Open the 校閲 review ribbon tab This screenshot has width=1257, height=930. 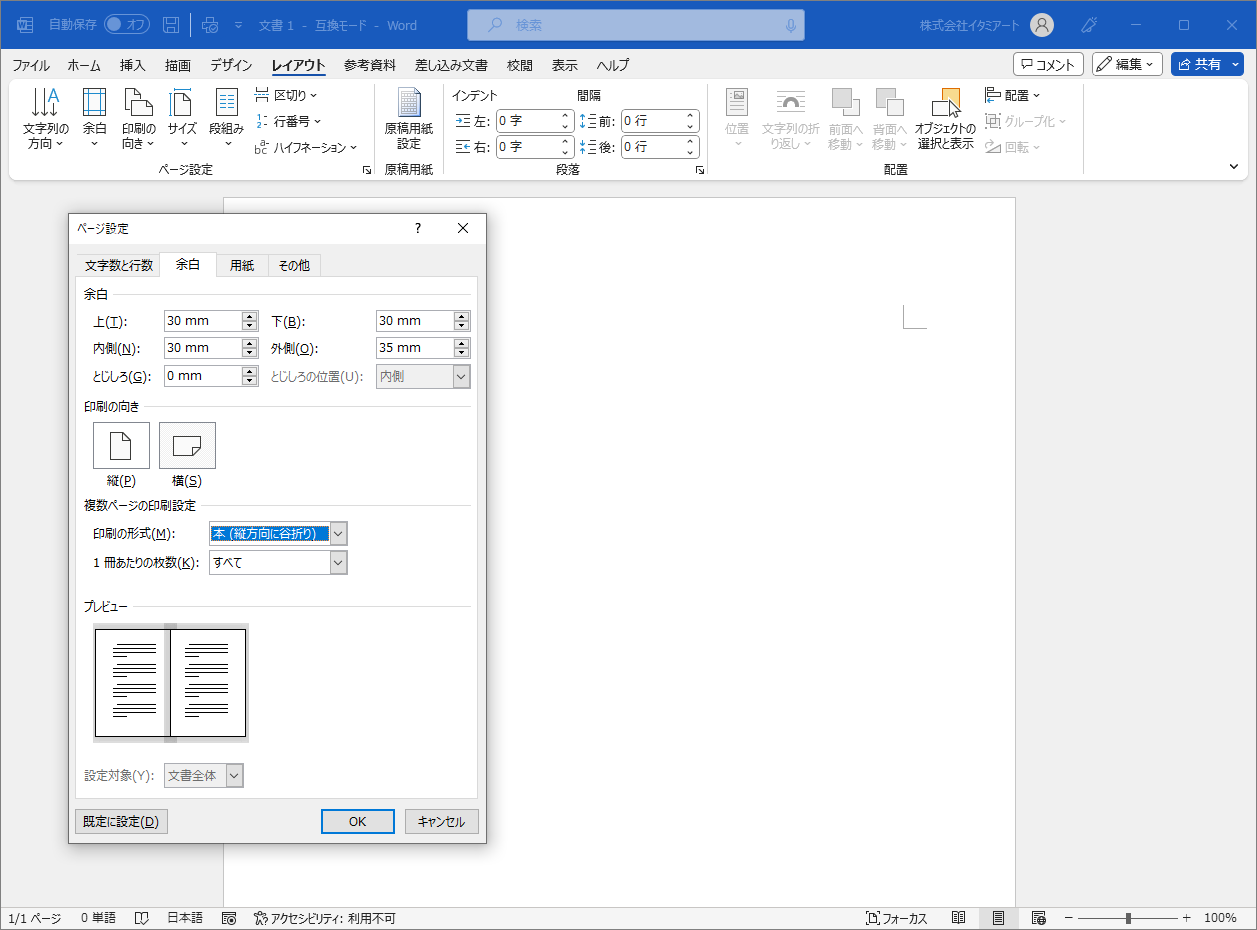tap(520, 65)
